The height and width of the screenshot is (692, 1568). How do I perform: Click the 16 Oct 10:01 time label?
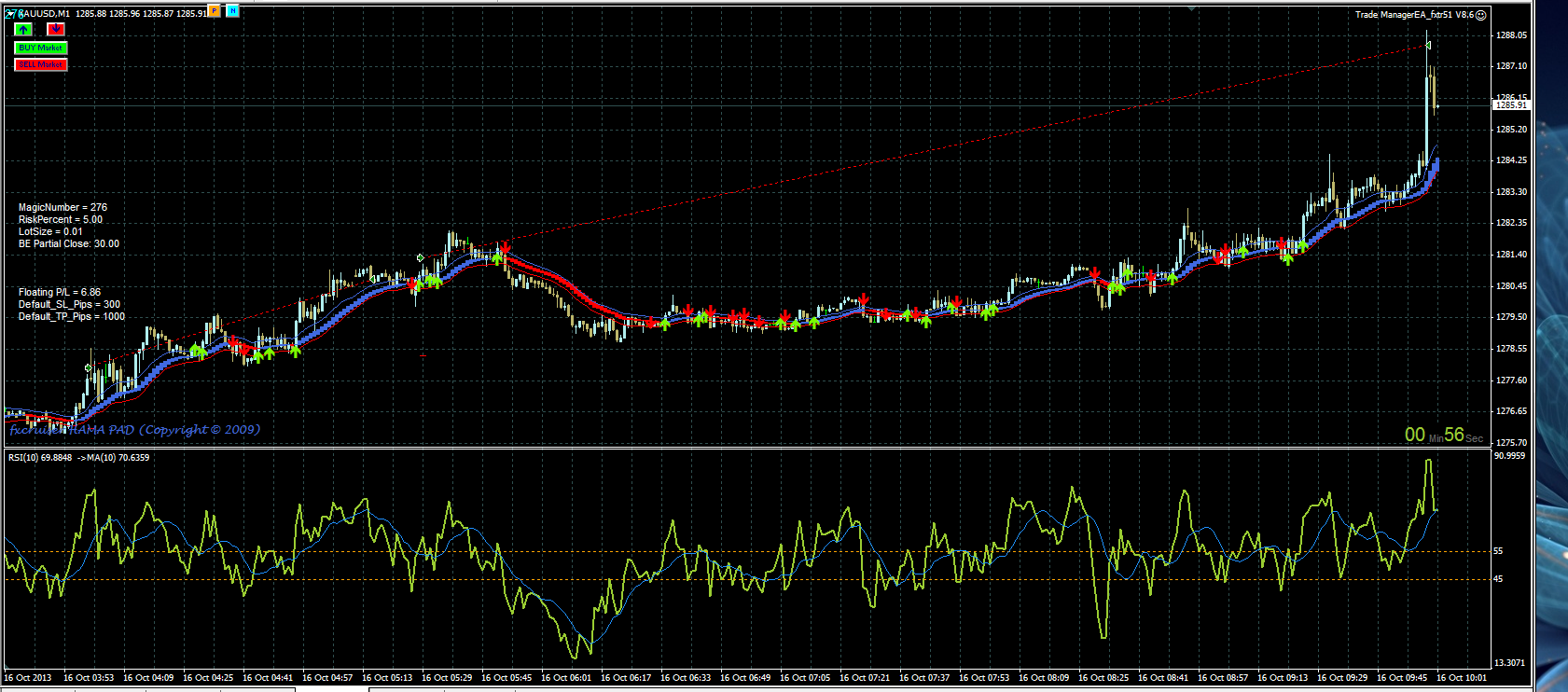point(1462,678)
